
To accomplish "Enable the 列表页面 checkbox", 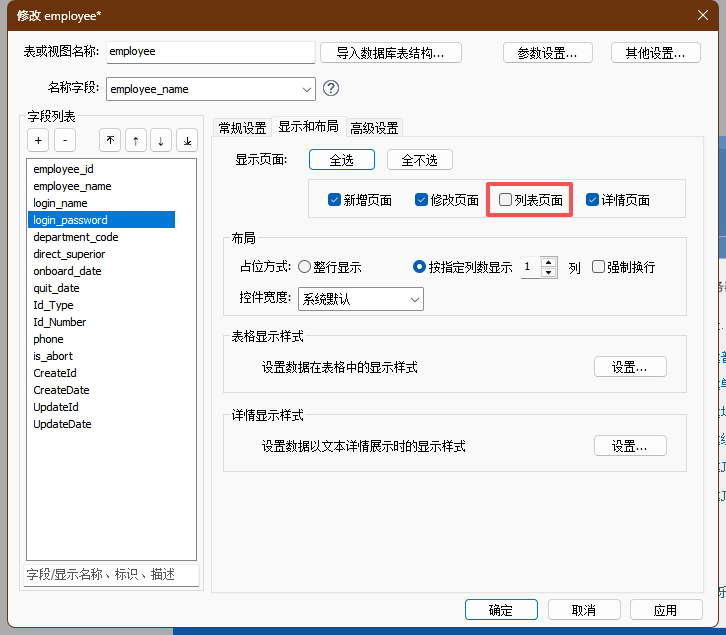I will 506,200.
